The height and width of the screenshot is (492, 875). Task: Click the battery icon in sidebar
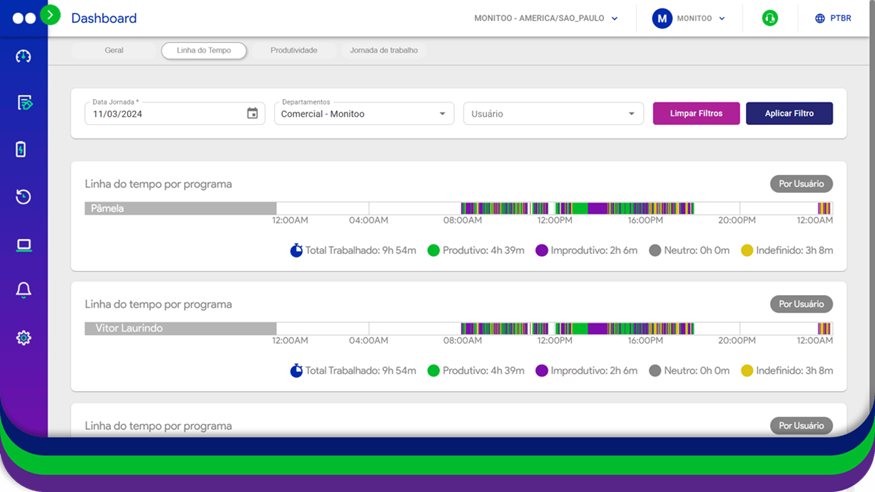tap(22, 150)
